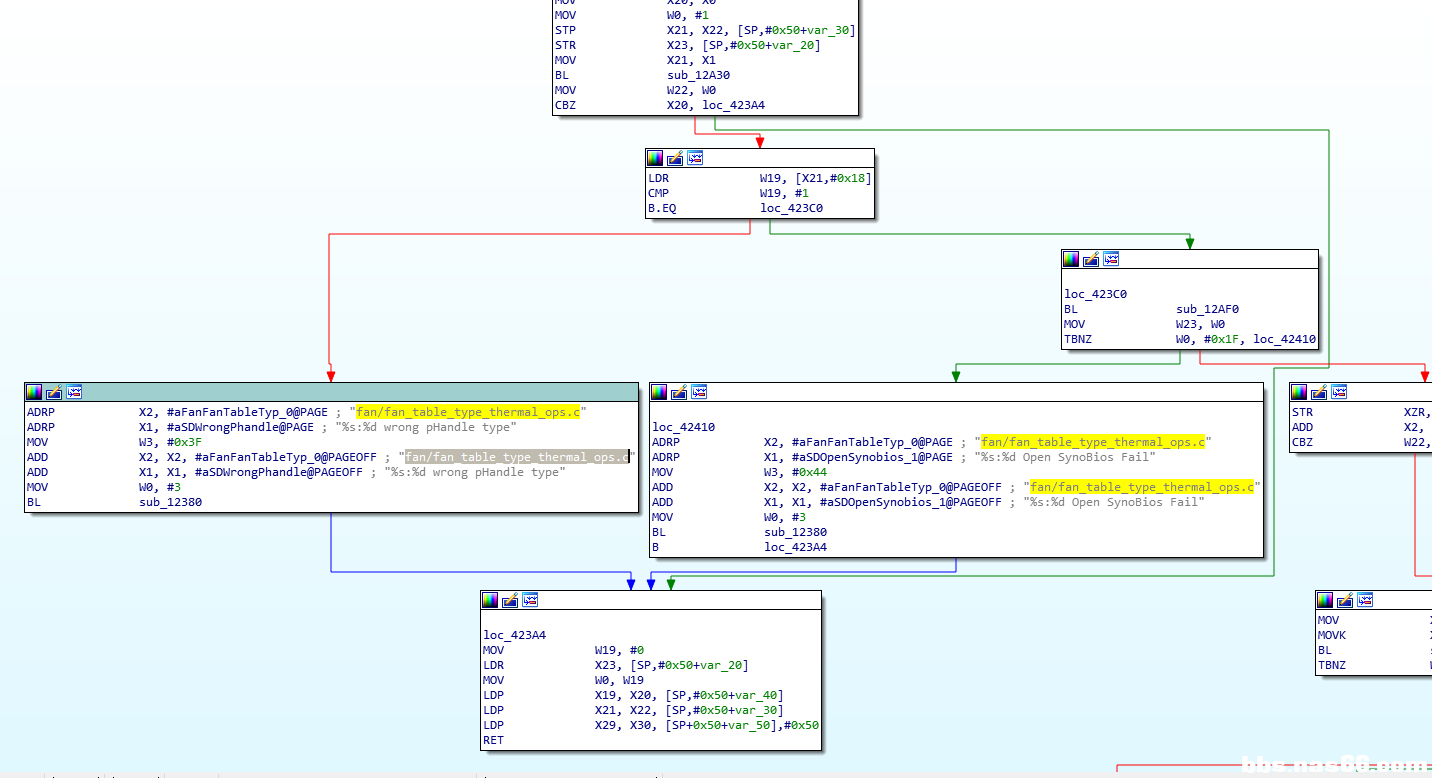This screenshot has height=778, width=1432.
Task: Click sub_12A30 in the BL instruction
Action: tap(699, 75)
